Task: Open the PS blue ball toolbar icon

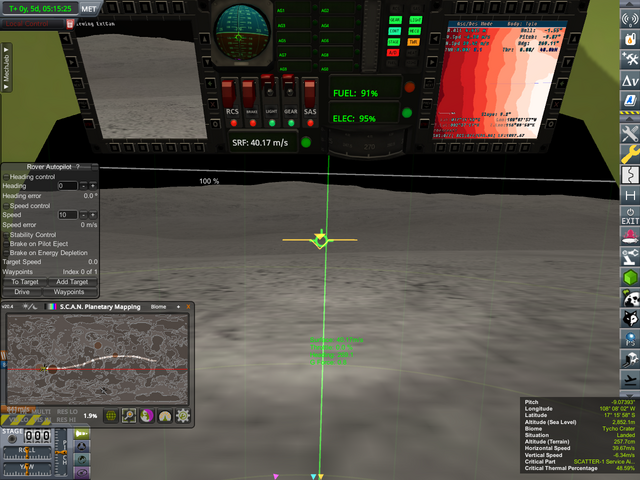Action: [630, 339]
